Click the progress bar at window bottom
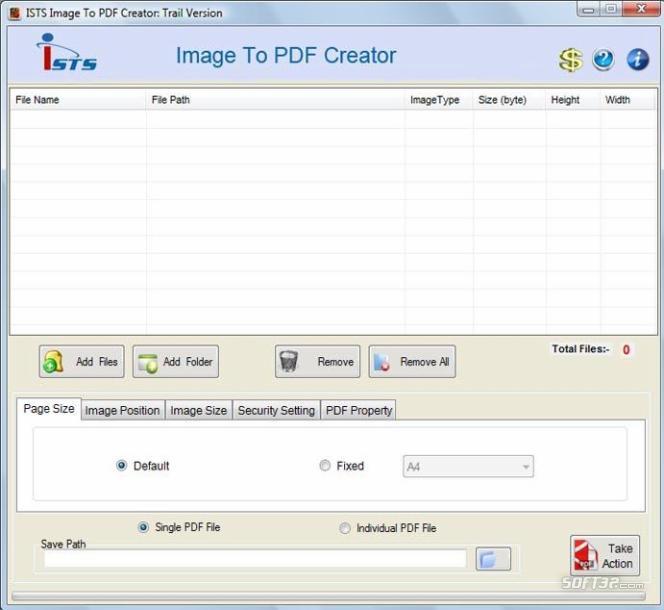 coord(329,596)
